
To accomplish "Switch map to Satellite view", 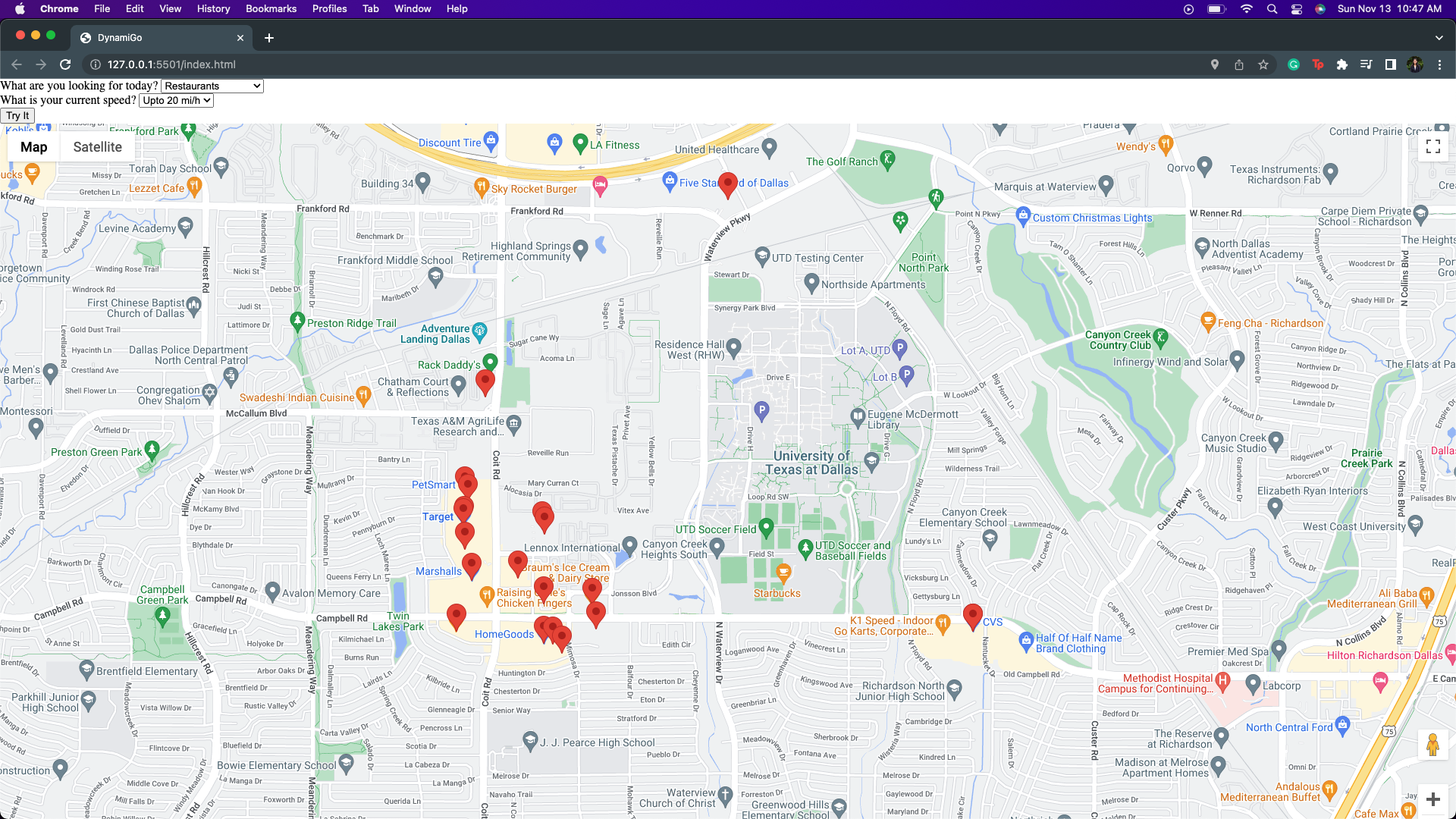I will pos(97,147).
